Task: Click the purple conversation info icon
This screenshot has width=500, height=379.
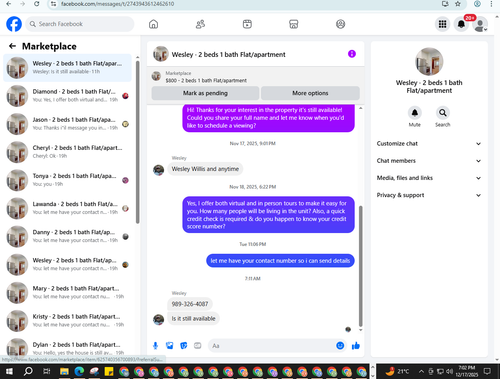Action: pos(352,54)
